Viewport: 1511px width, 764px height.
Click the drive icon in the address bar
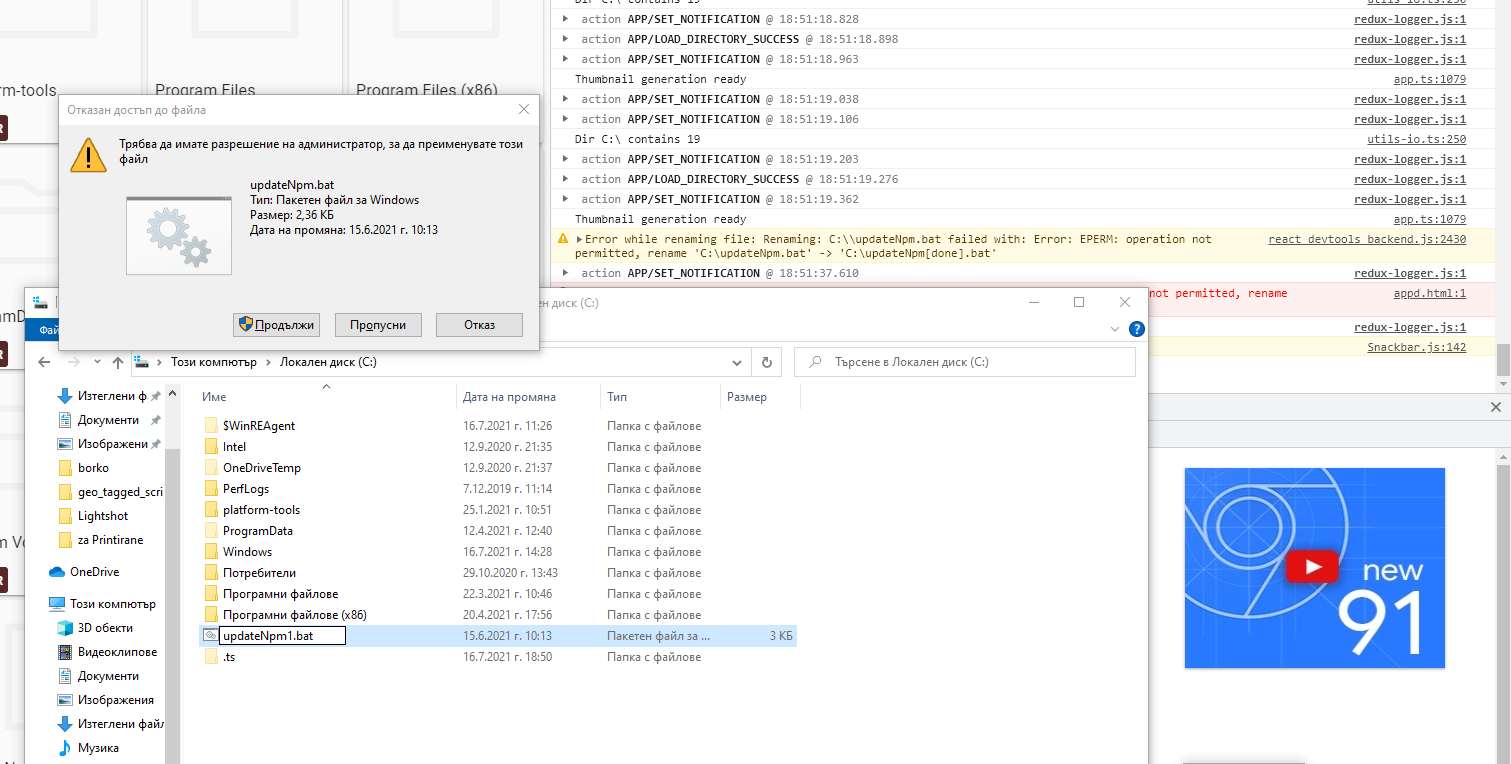(x=143, y=362)
